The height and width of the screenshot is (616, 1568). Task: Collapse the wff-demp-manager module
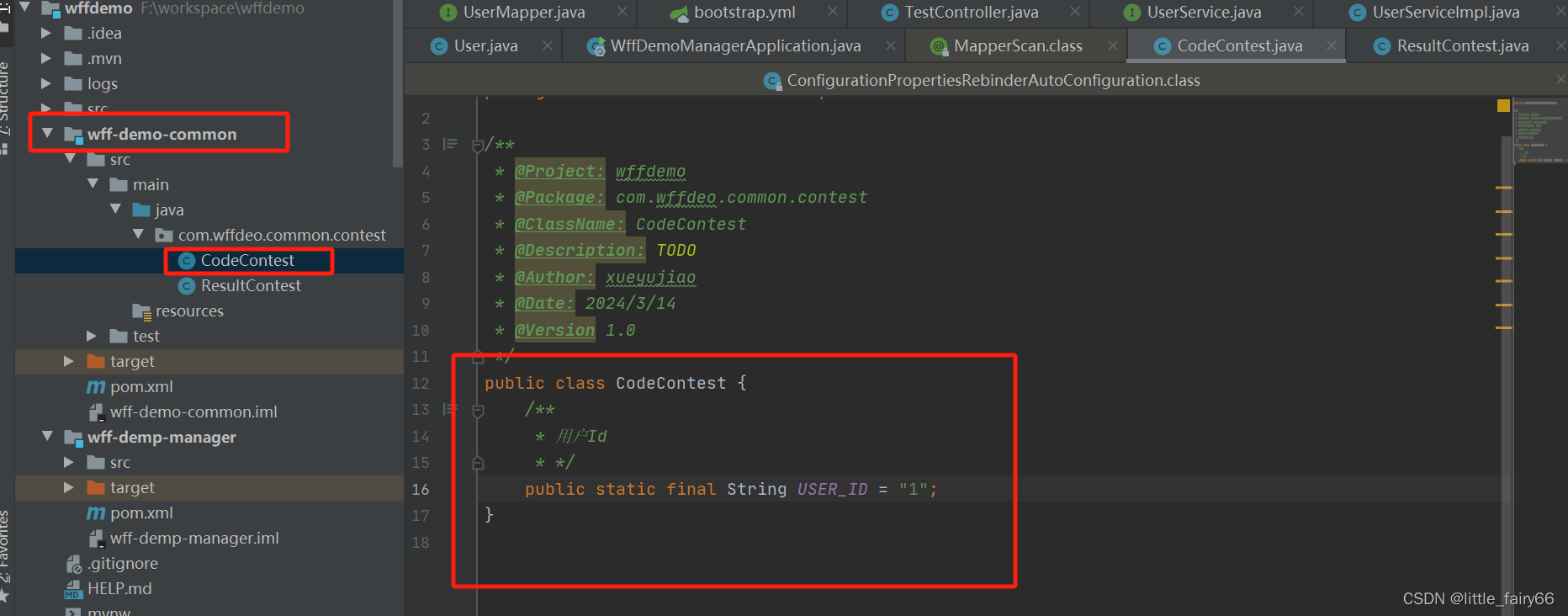47,437
